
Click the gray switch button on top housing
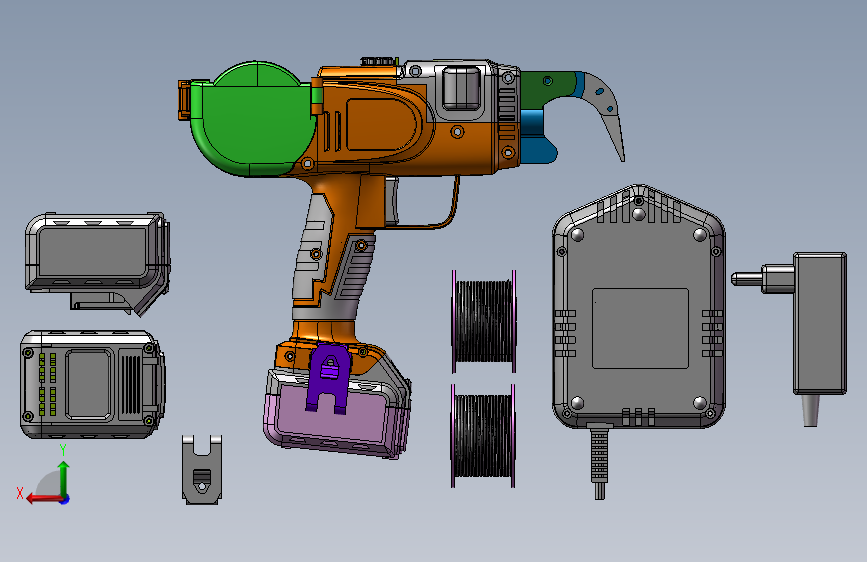coord(461,87)
